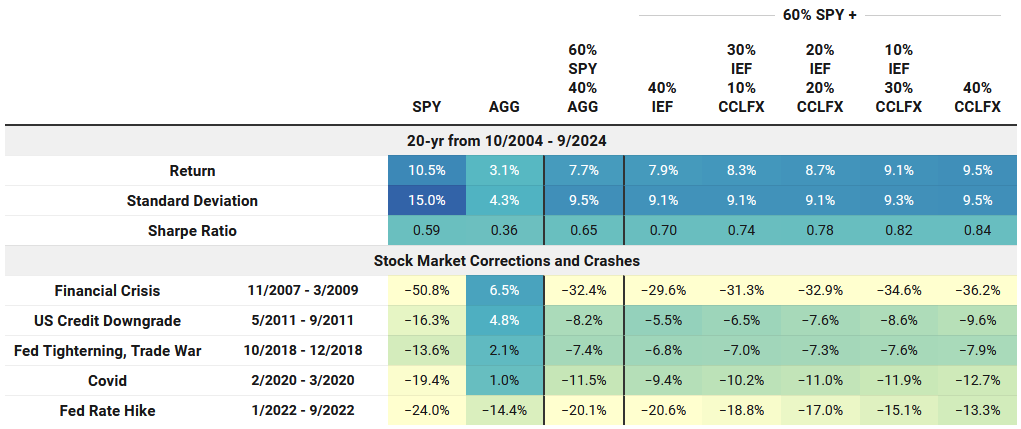
Task: Click the "40% IEF" column header
Action: point(662,96)
